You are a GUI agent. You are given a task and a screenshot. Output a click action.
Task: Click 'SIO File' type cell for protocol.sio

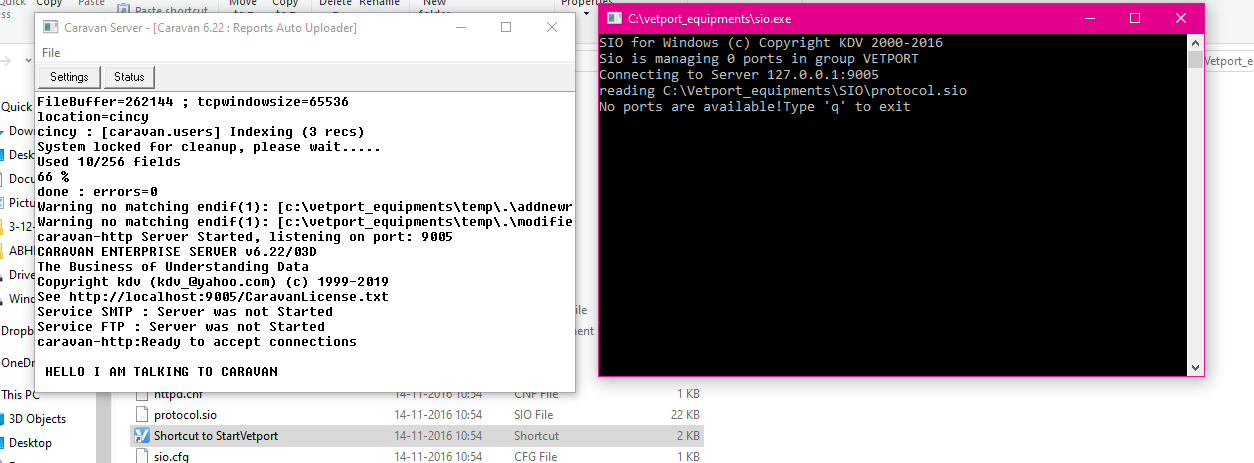click(533, 414)
